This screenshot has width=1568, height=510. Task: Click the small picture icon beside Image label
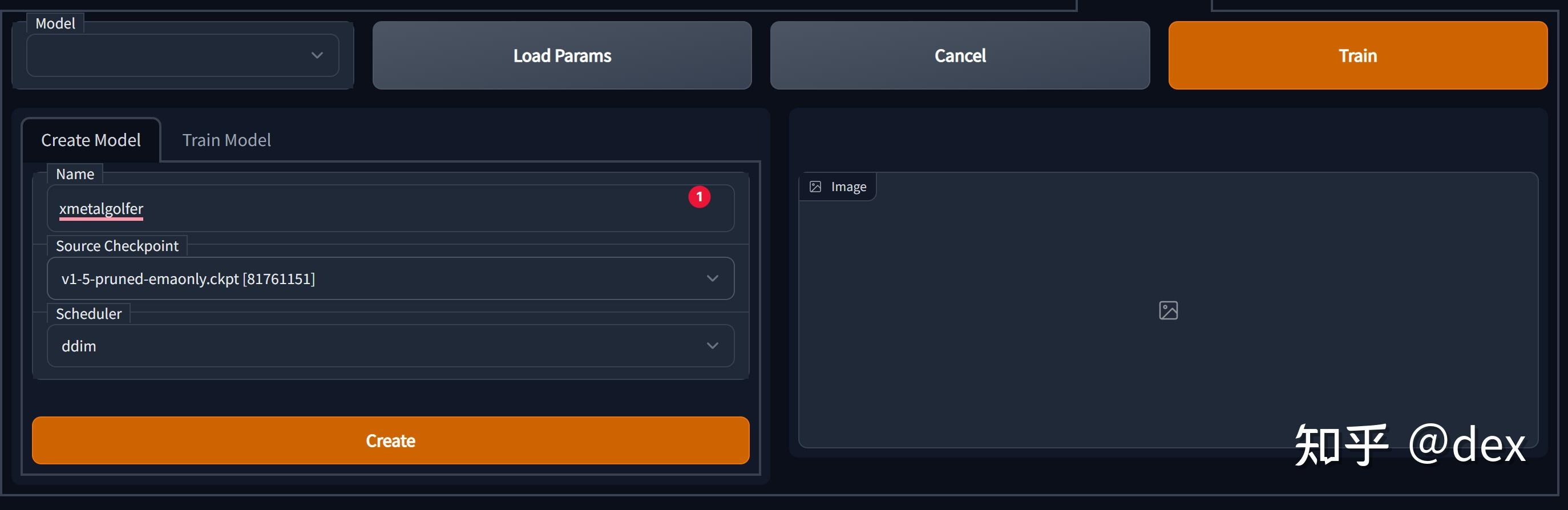point(815,187)
